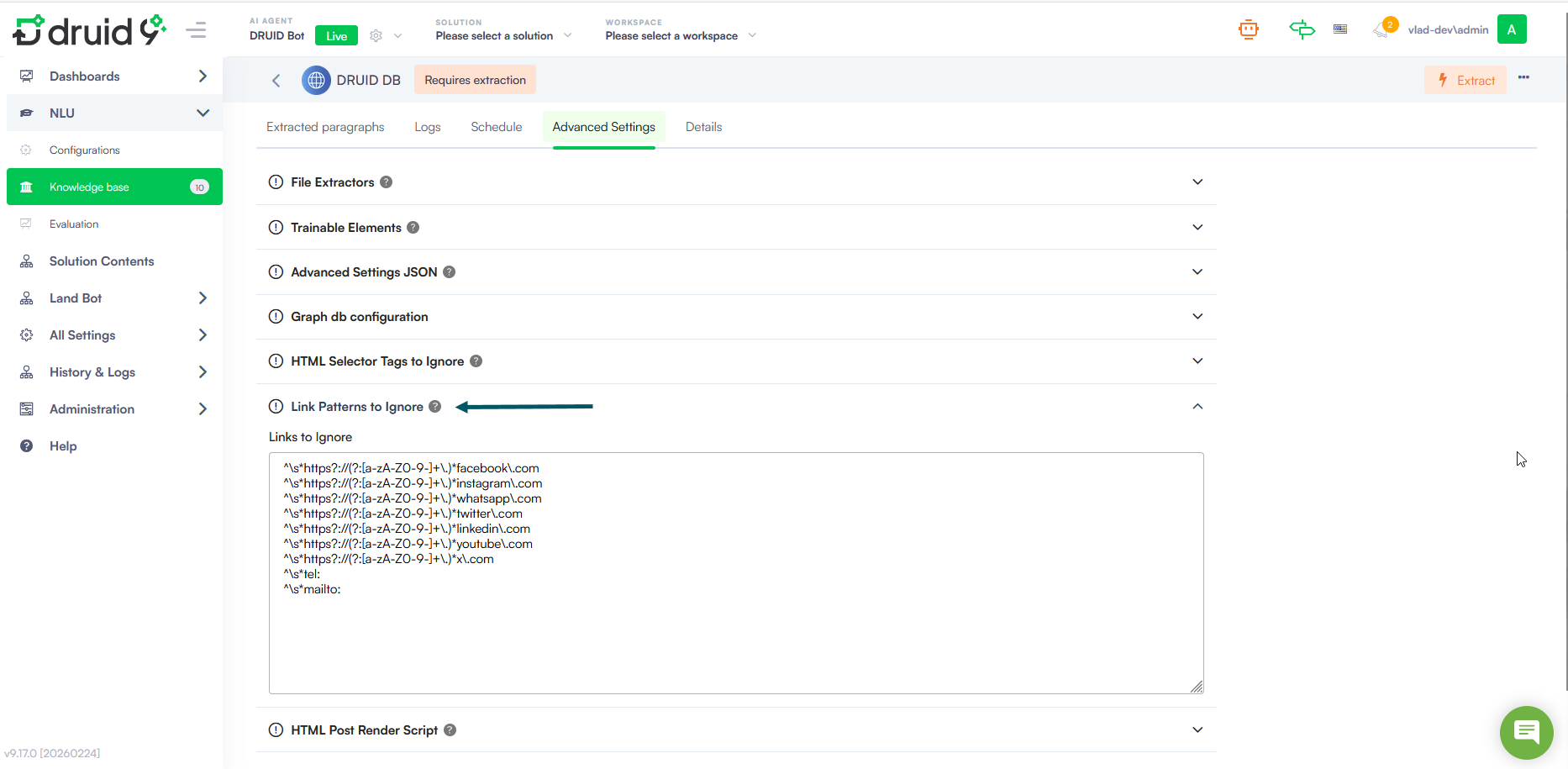
Task: Open the chat widget bubble
Action: [x=1526, y=732]
